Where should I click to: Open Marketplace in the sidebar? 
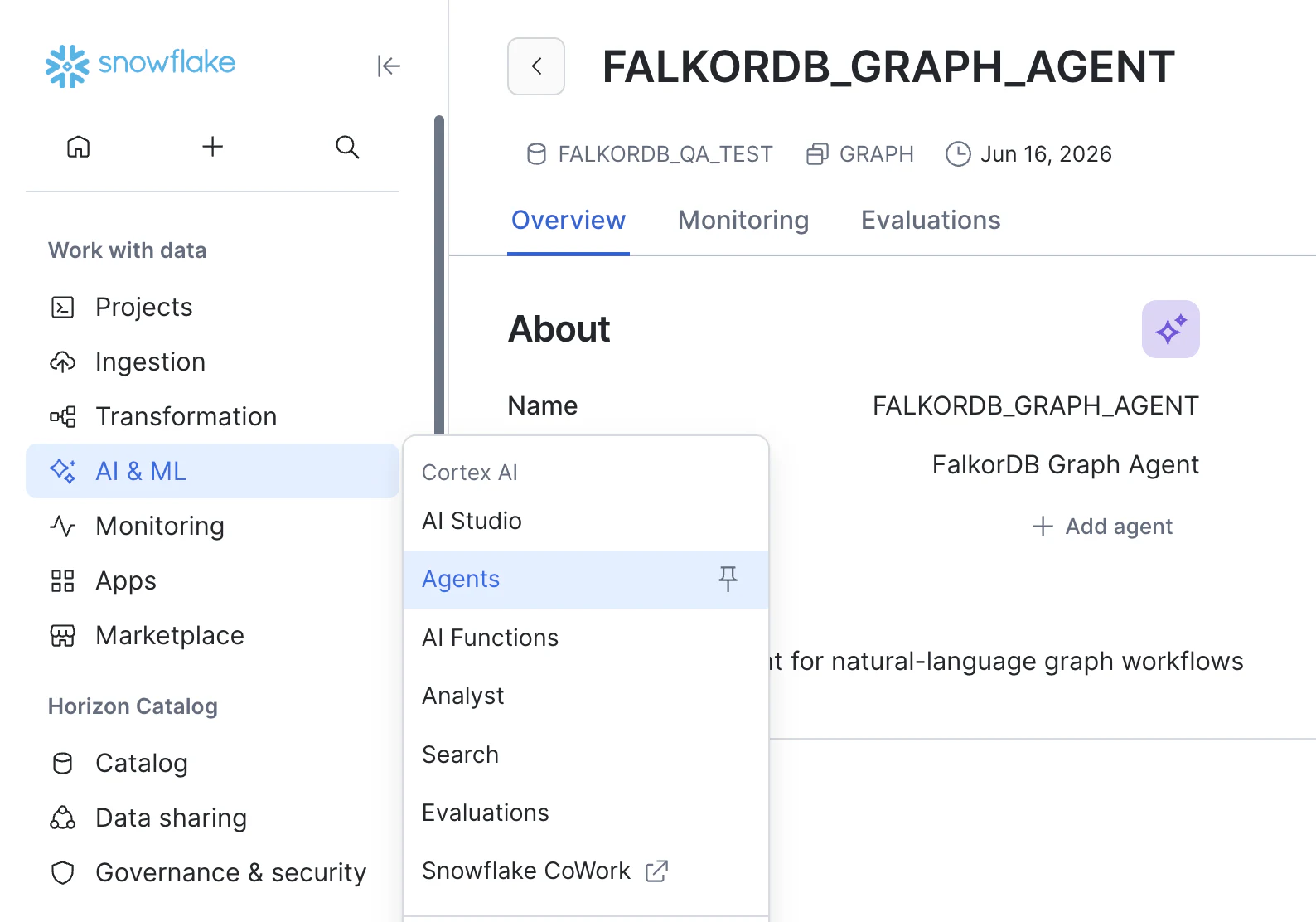click(212, 635)
